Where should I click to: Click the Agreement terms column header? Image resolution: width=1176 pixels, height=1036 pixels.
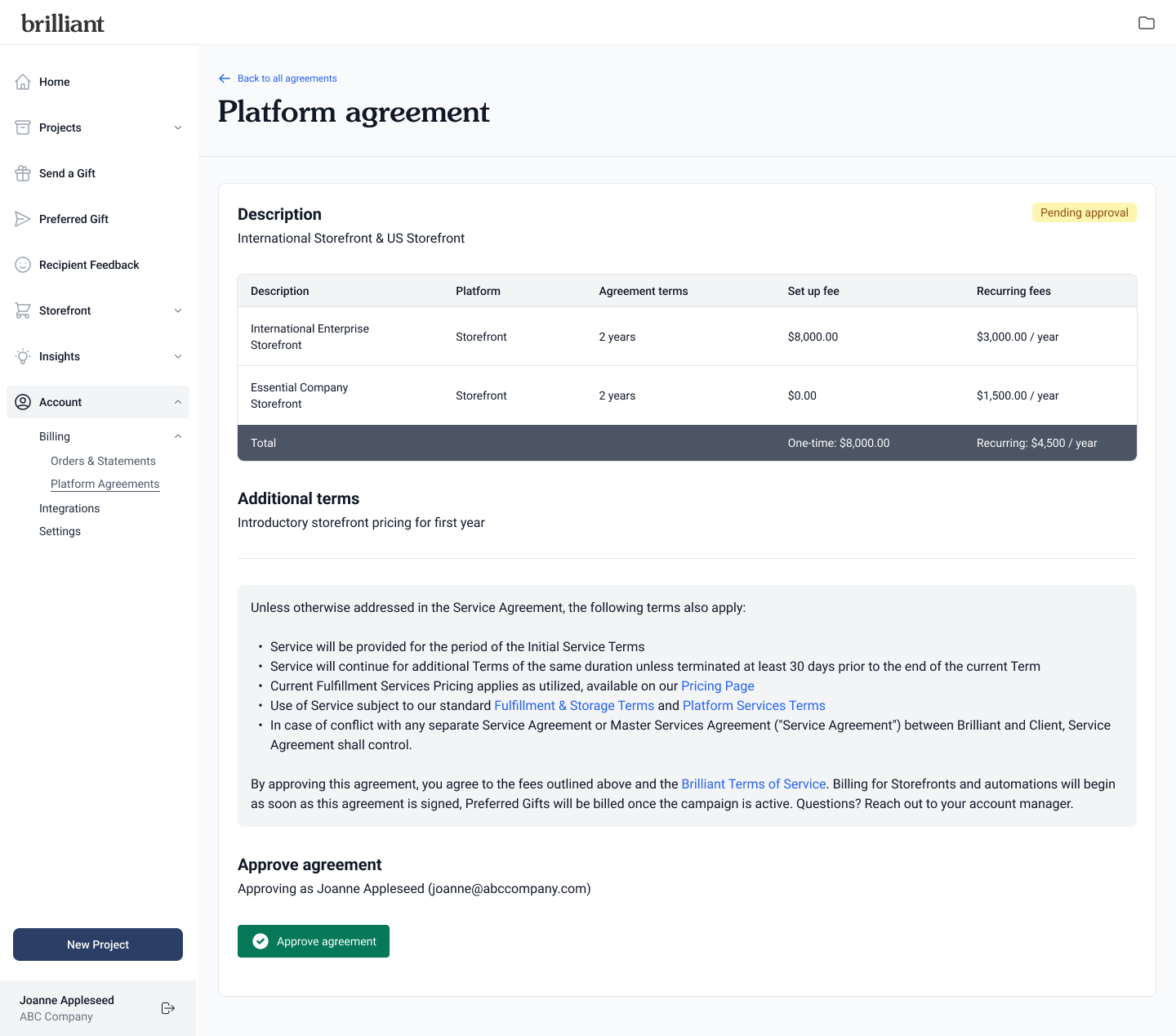(644, 291)
